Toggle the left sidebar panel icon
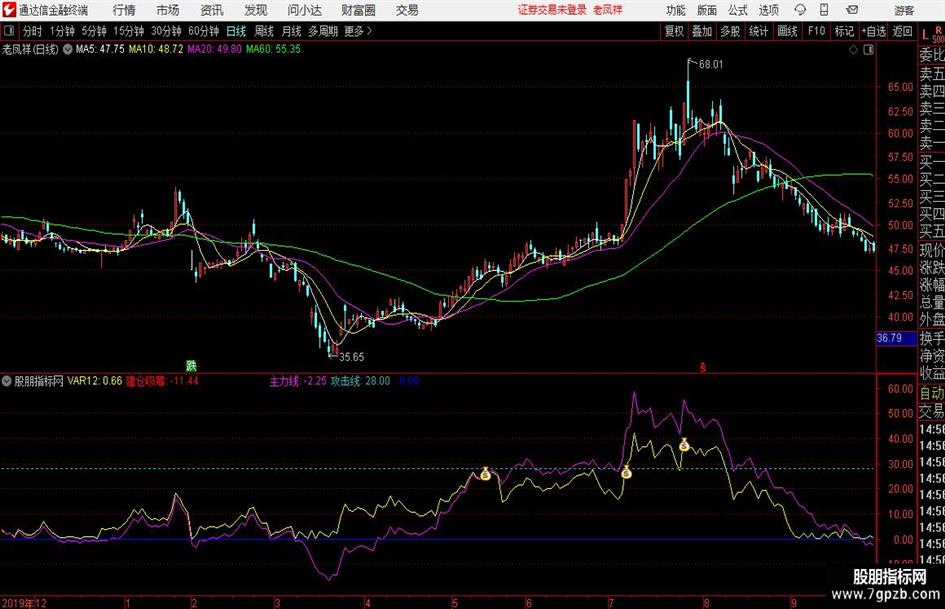 pos(9,31)
